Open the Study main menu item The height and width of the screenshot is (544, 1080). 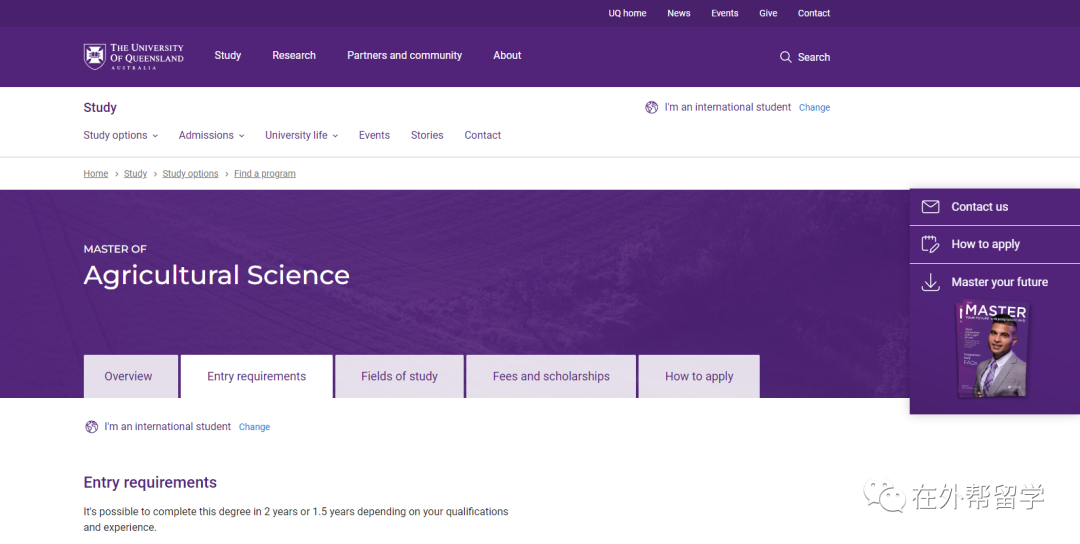tap(227, 56)
